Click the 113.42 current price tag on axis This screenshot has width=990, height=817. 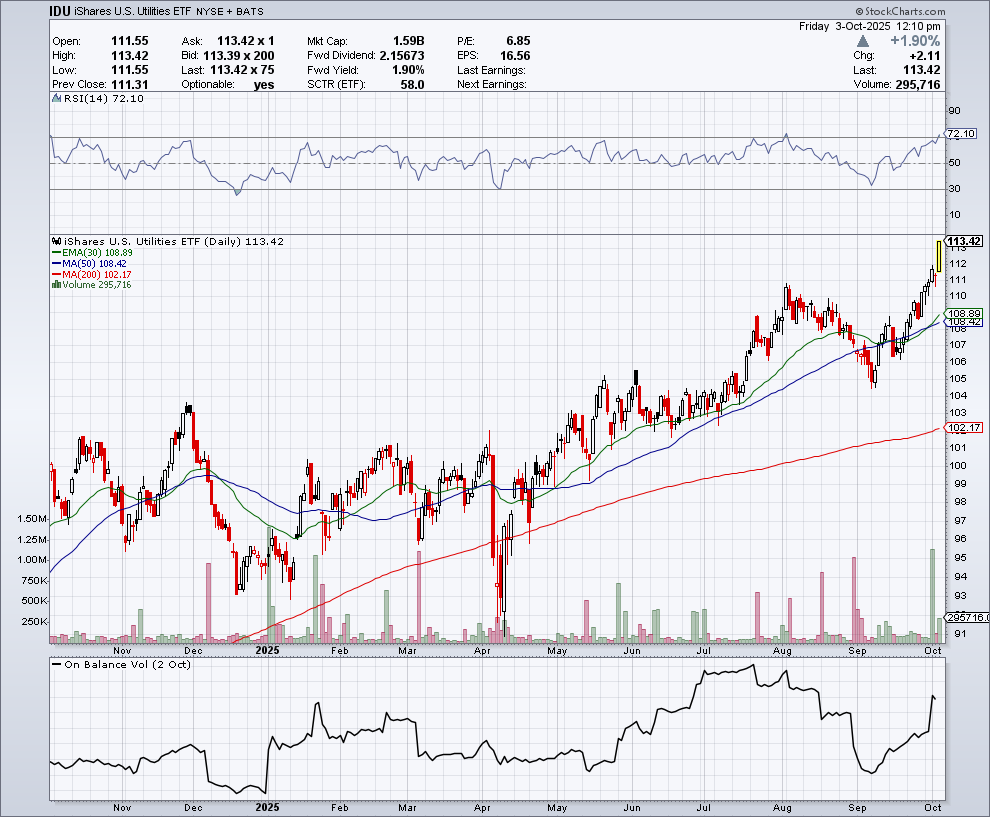click(x=963, y=241)
